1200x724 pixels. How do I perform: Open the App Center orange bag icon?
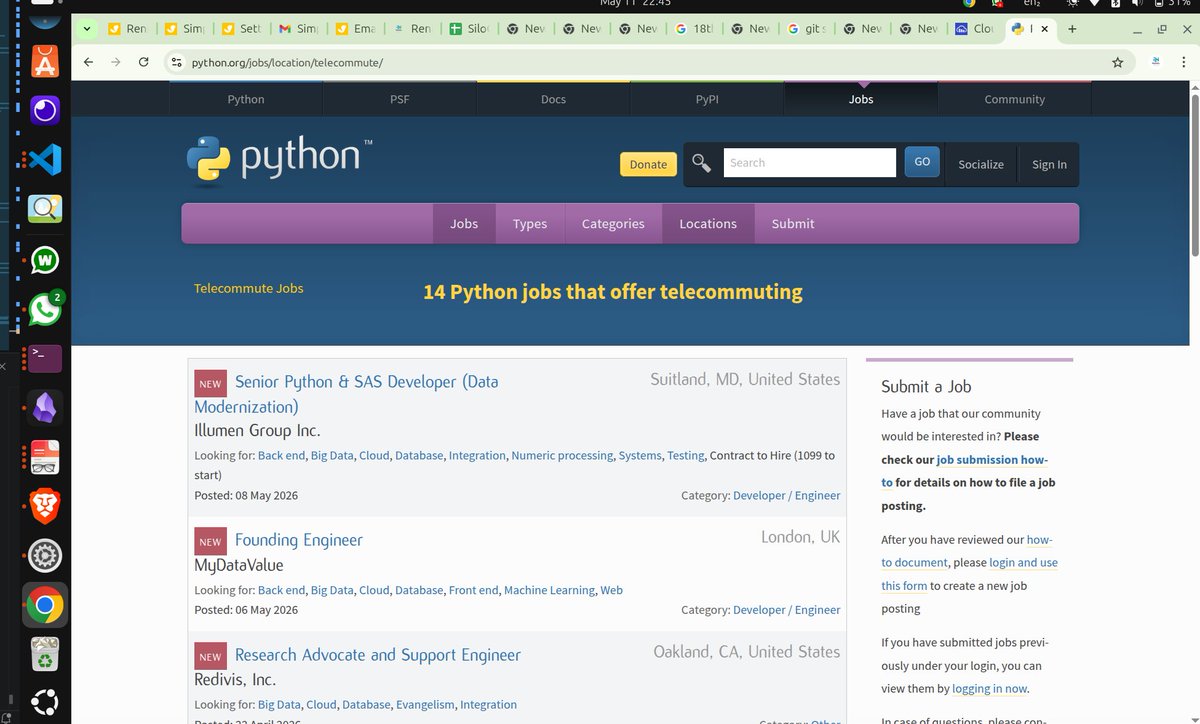click(x=45, y=63)
